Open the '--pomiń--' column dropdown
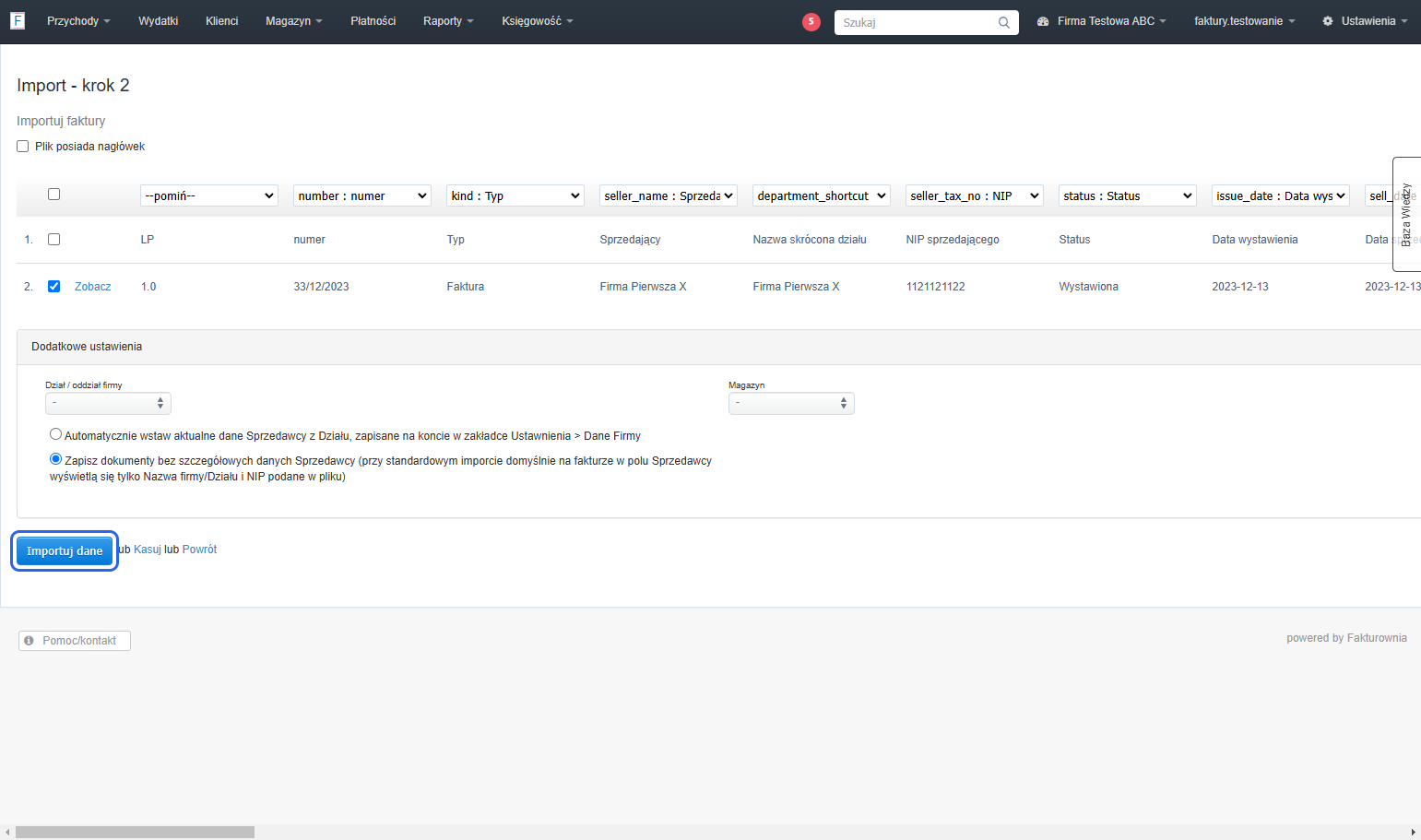This screenshot has height=840, width=1421. 209,195
